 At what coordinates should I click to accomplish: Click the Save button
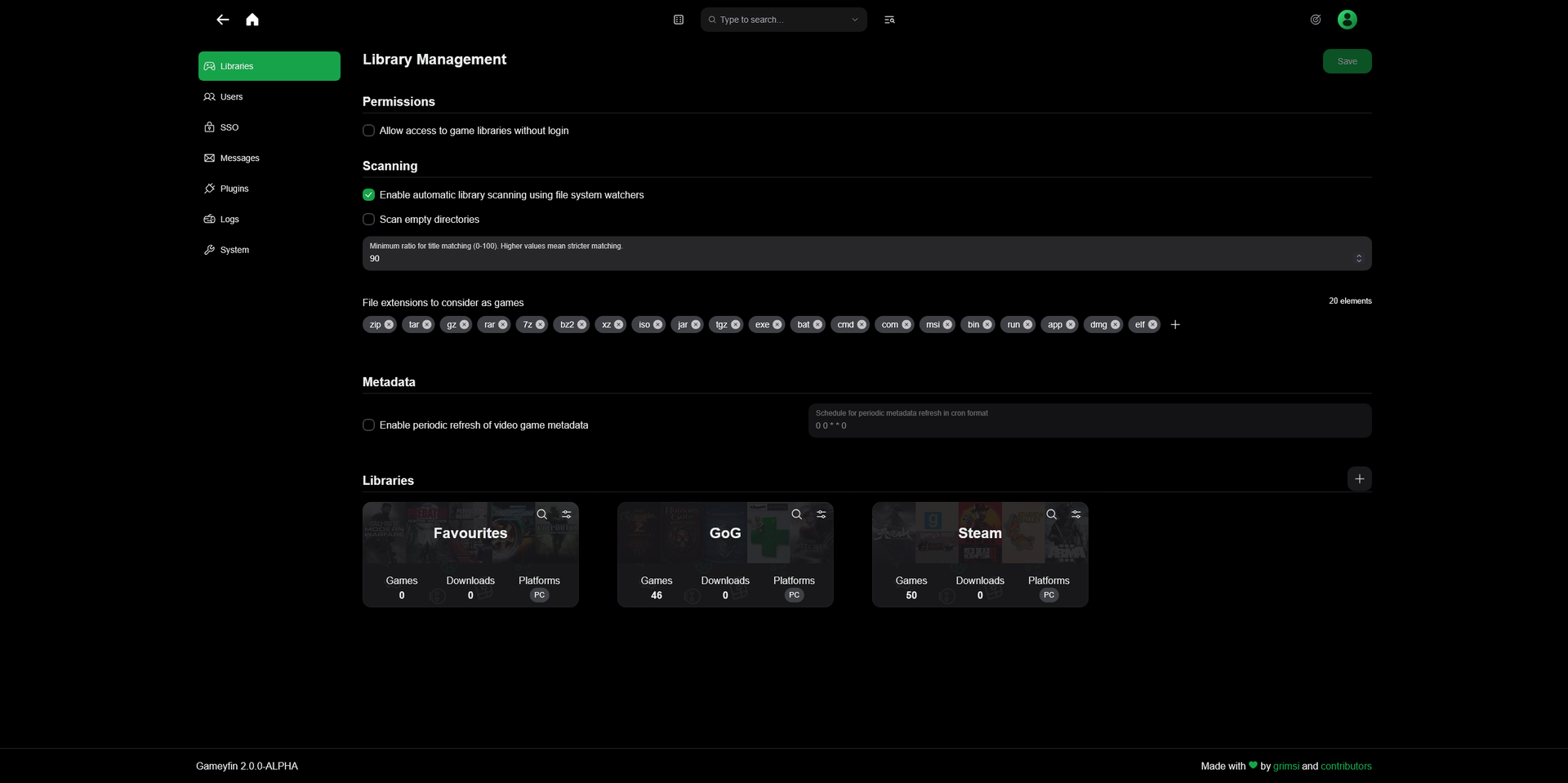(x=1347, y=61)
